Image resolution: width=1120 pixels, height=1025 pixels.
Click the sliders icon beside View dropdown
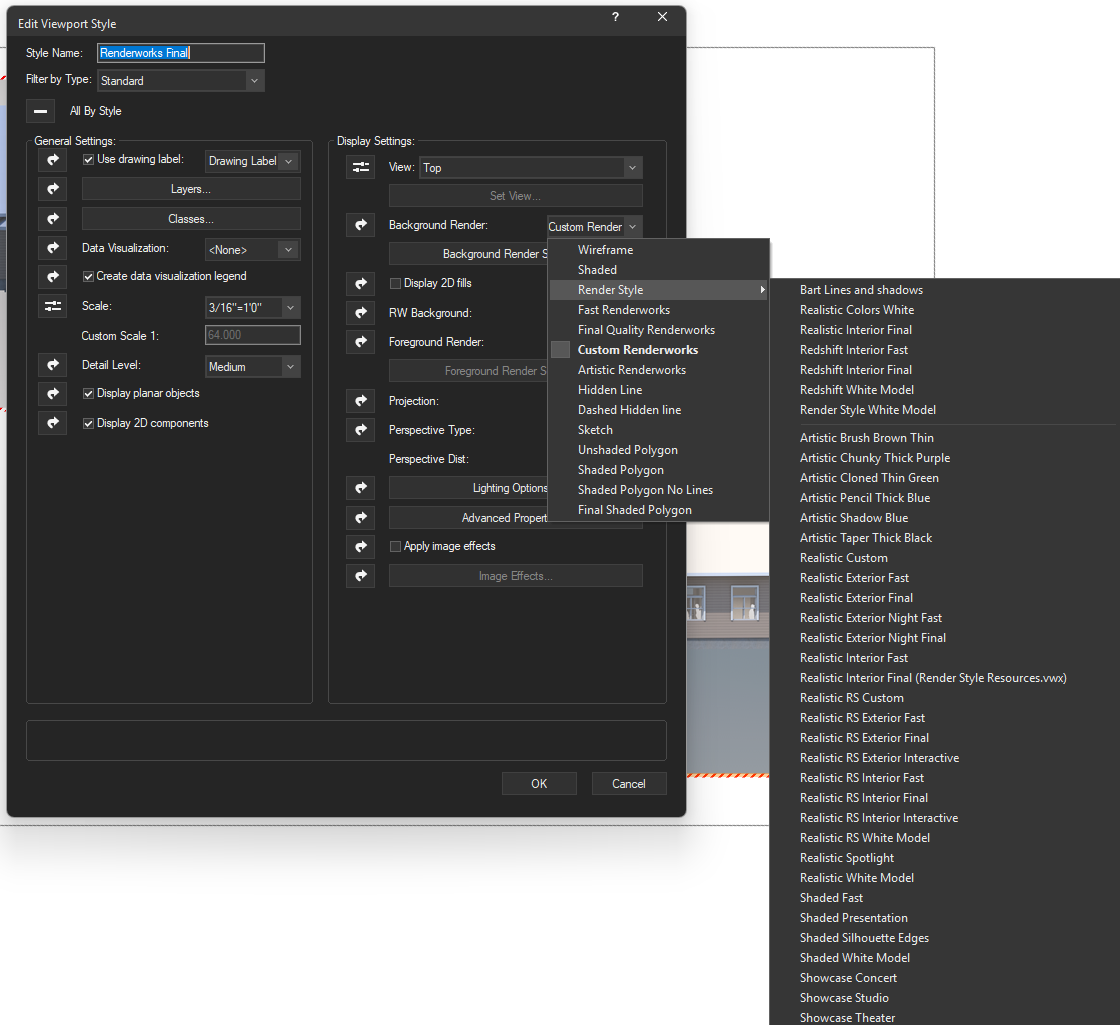[361, 168]
